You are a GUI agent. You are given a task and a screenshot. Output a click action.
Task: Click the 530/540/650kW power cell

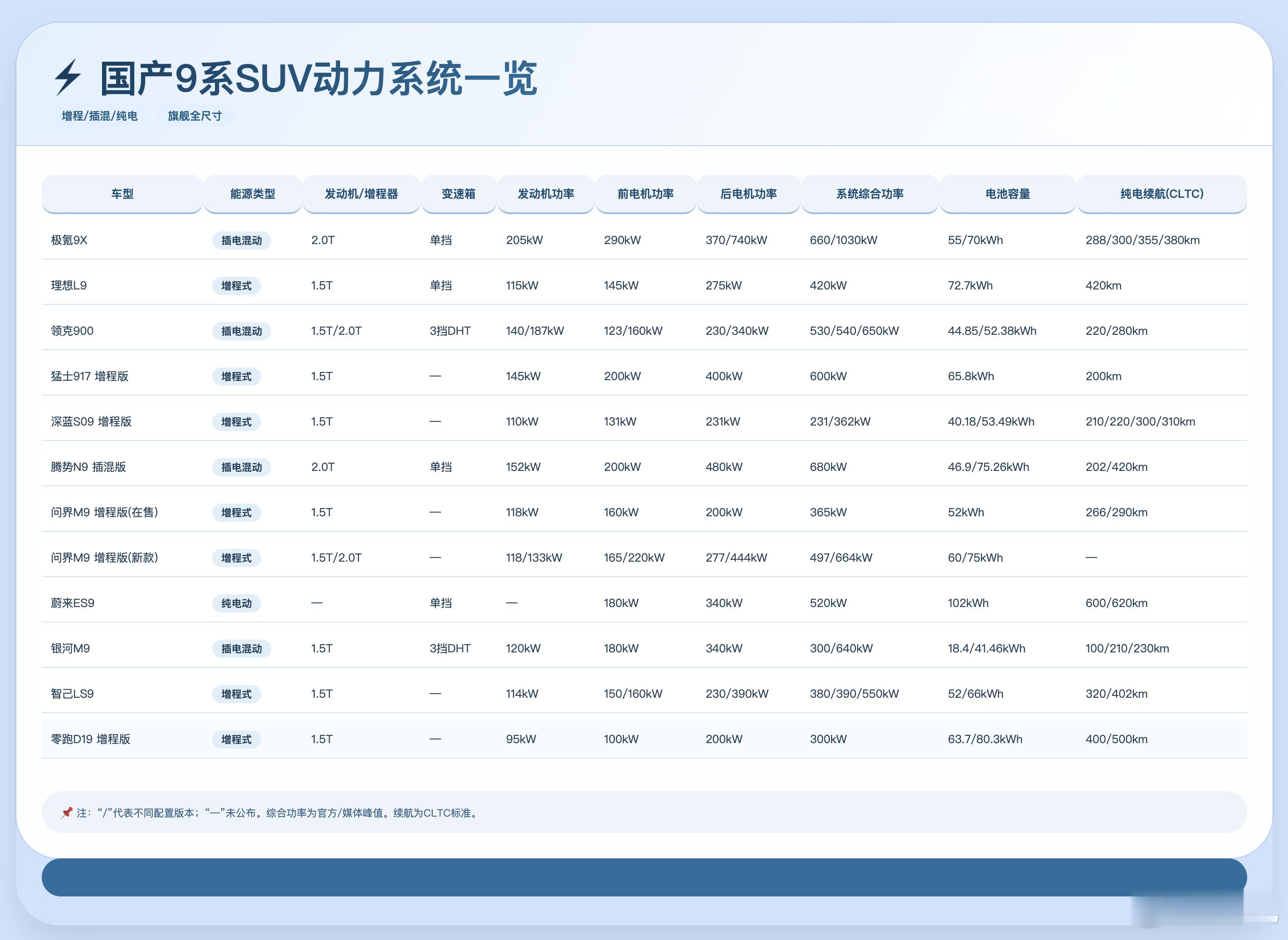coord(854,331)
